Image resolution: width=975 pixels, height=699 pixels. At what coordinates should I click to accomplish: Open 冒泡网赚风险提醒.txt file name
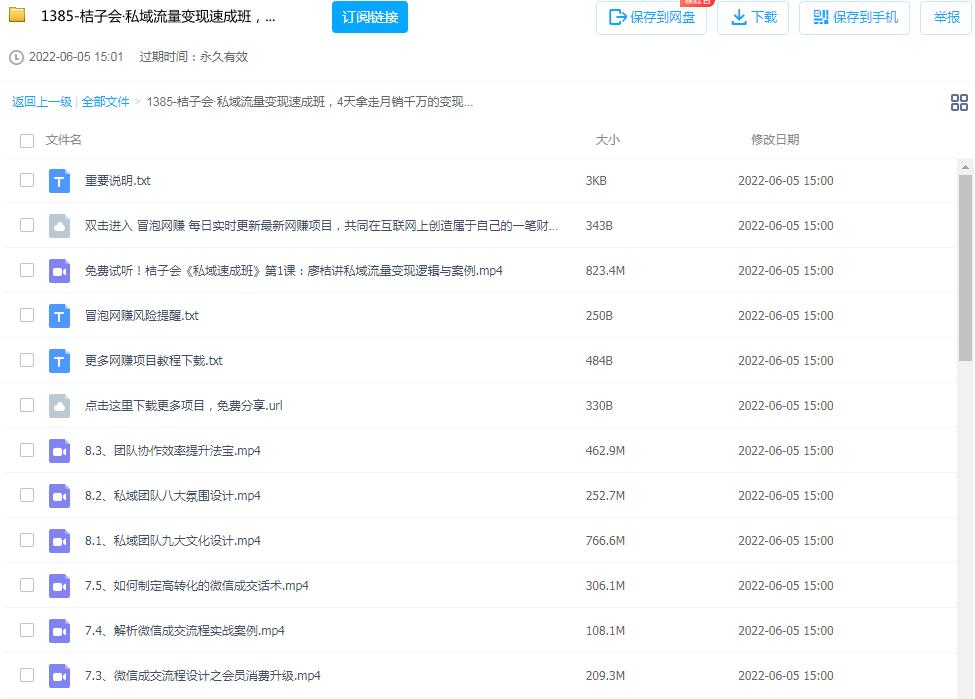point(142,316)
